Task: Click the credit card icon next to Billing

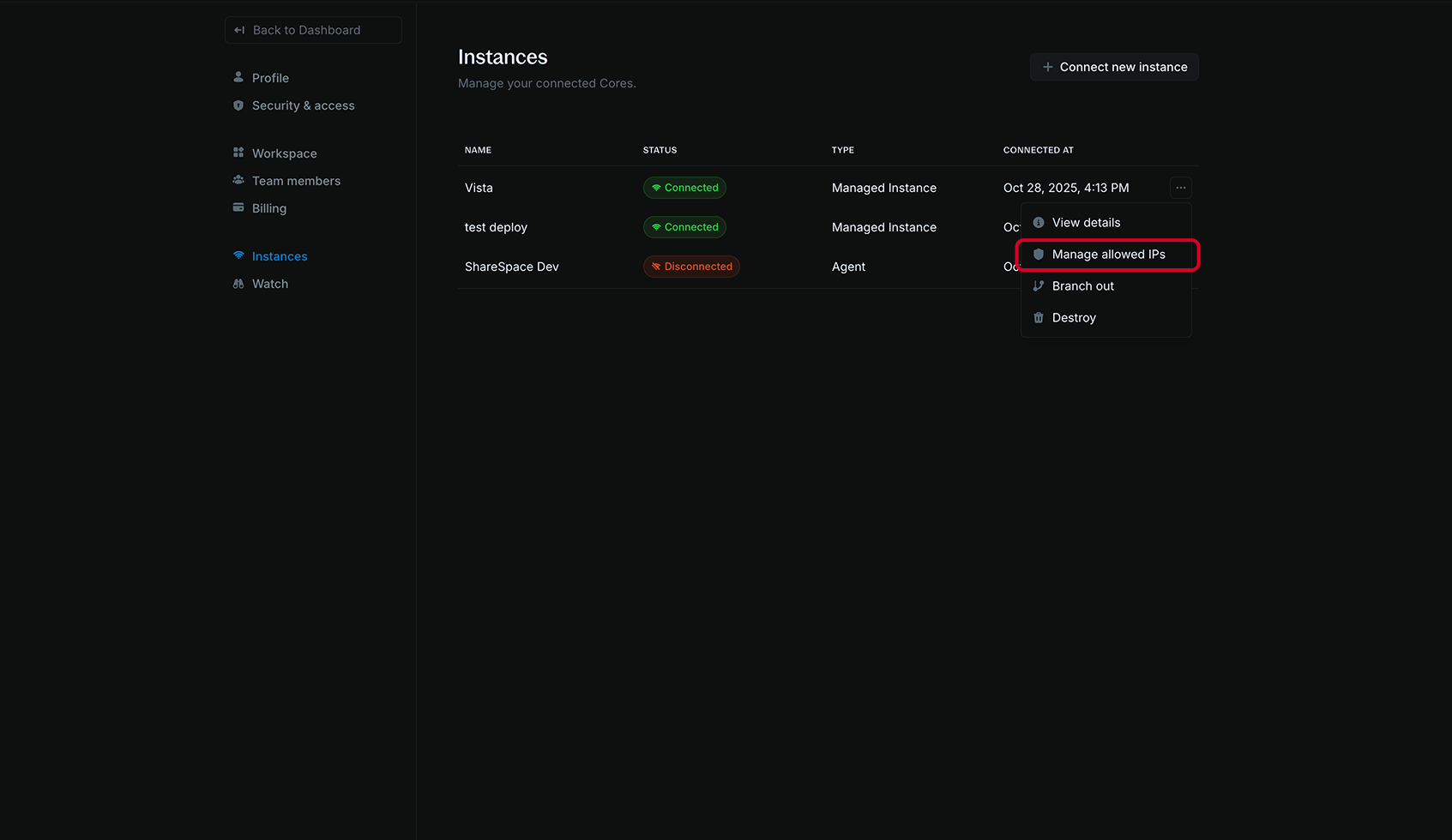Action: 238,207
